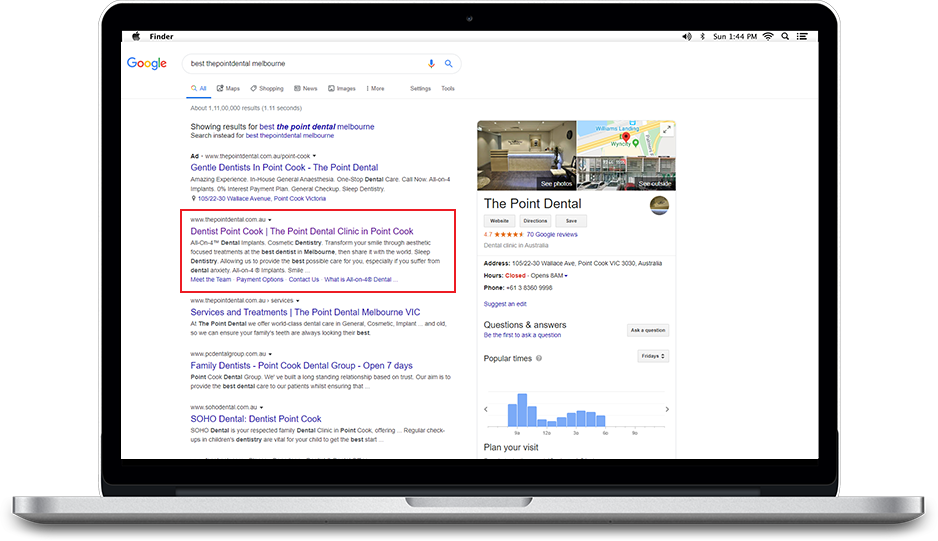Click the blue search magnifier icon
Screen dimensions: 938x541
[448, 63]
